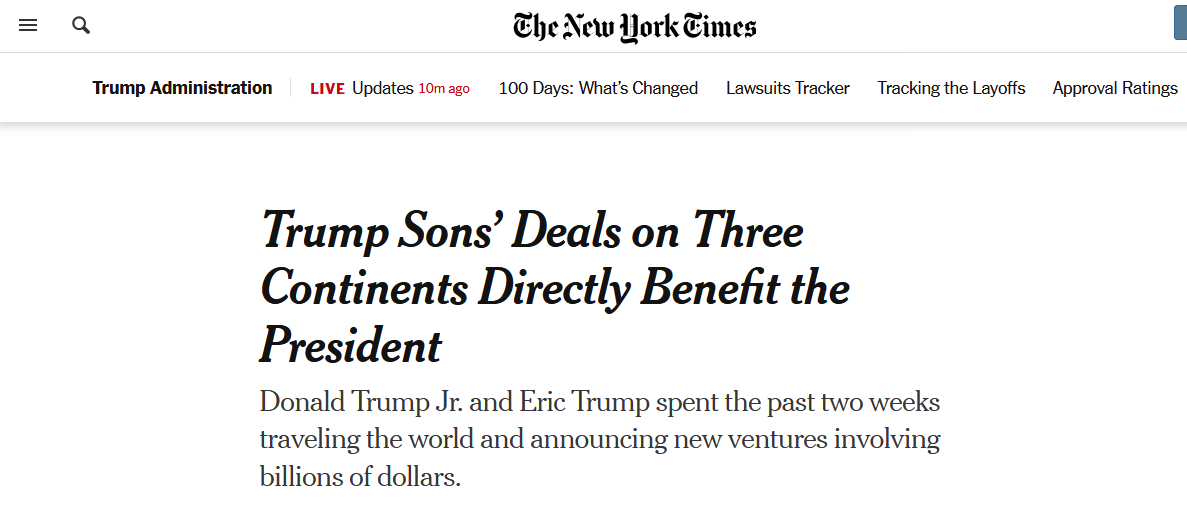Click headline line "Continents Directly Benefit the"

pos(555,289)
